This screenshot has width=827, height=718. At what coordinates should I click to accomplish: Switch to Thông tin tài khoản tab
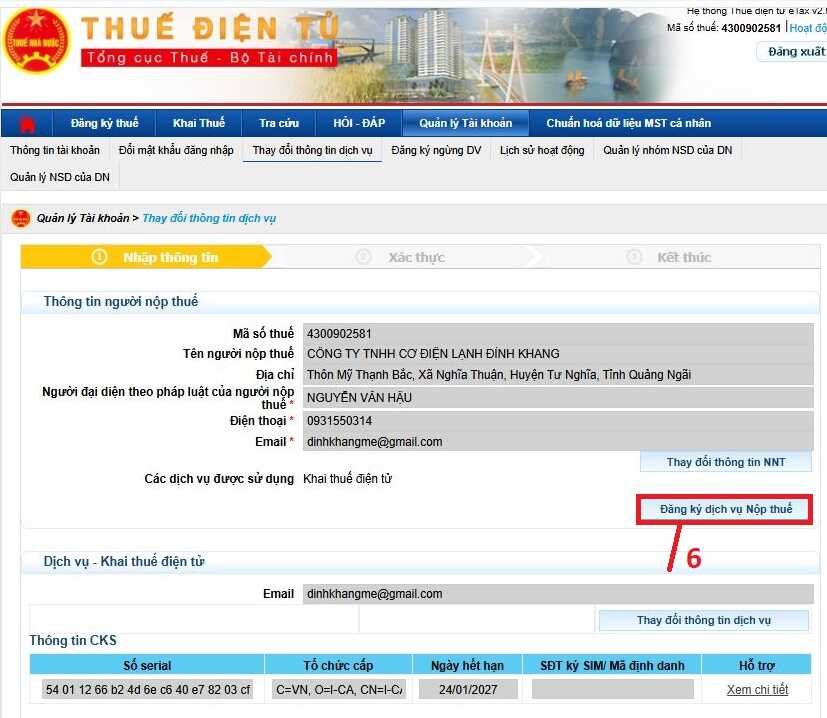[x=55, y=150]
